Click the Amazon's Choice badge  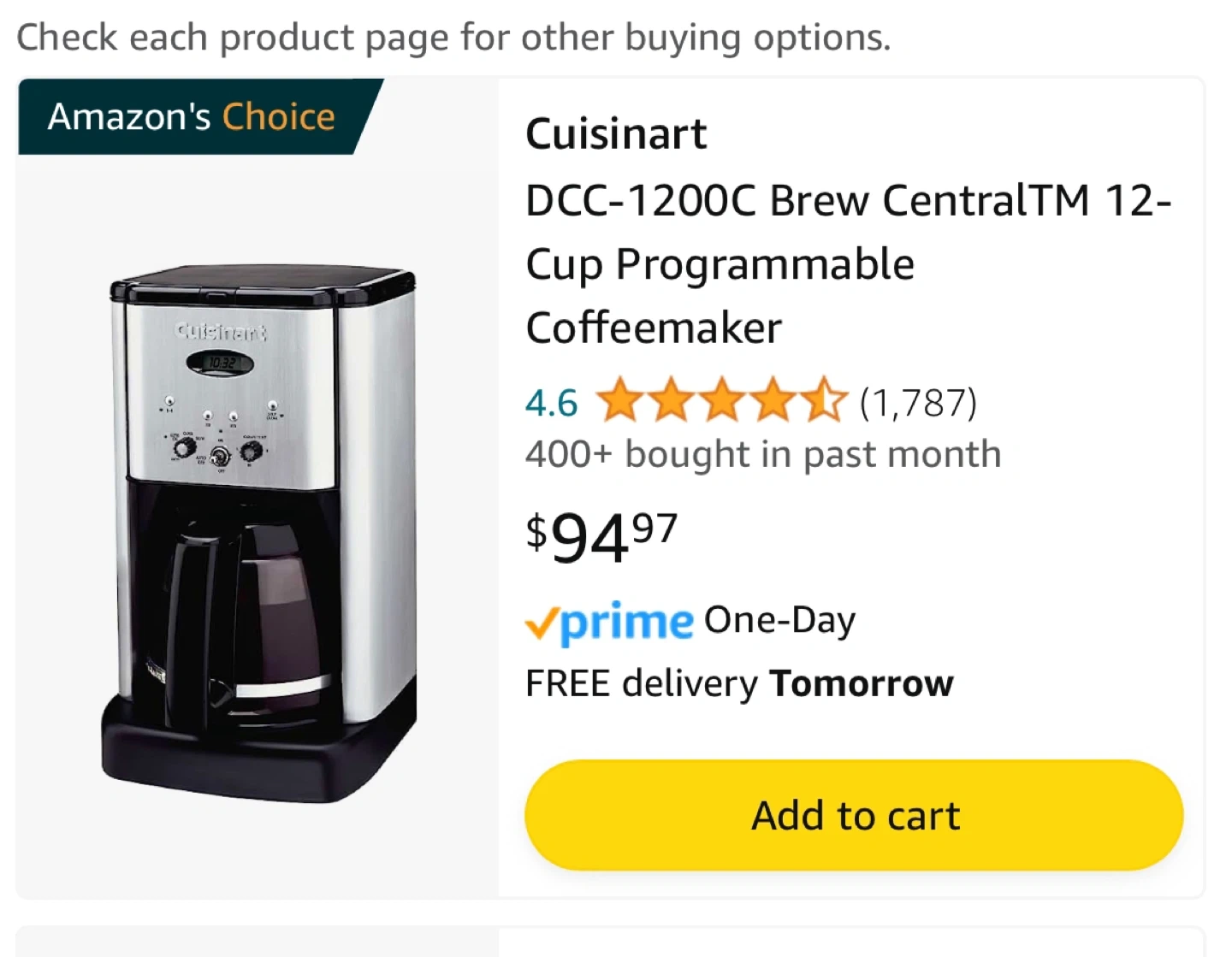pos(192,116)
